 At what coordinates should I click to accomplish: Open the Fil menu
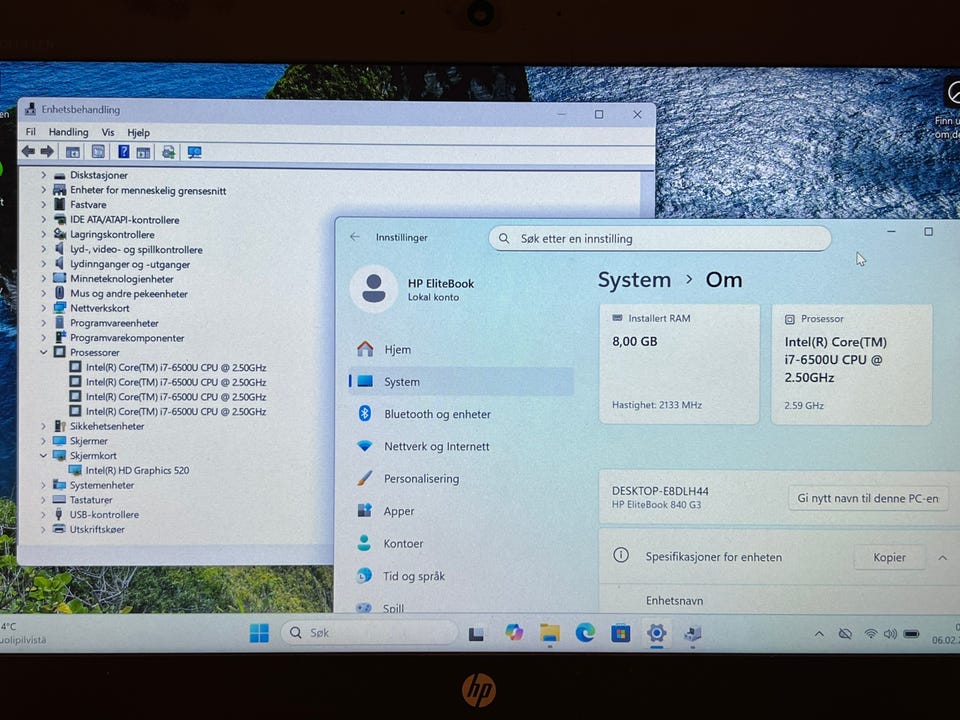(31, 132)
